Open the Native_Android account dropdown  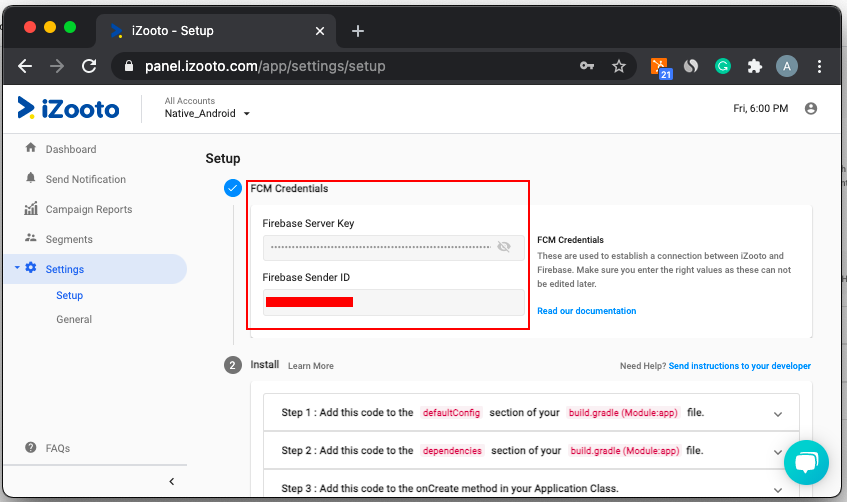[x=207, y=113]
